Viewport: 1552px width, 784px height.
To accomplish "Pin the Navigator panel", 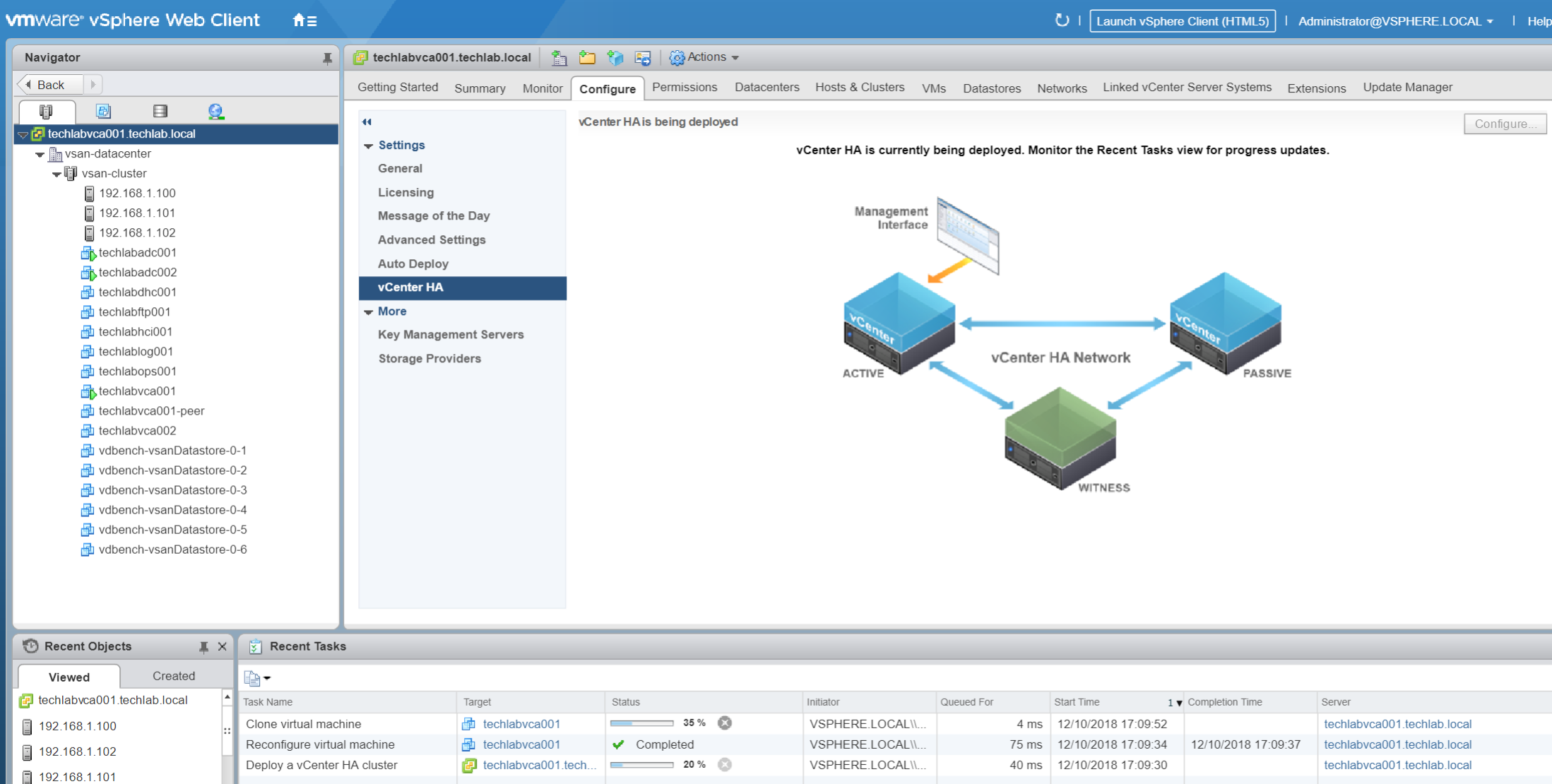I will [x=327, y=58].
